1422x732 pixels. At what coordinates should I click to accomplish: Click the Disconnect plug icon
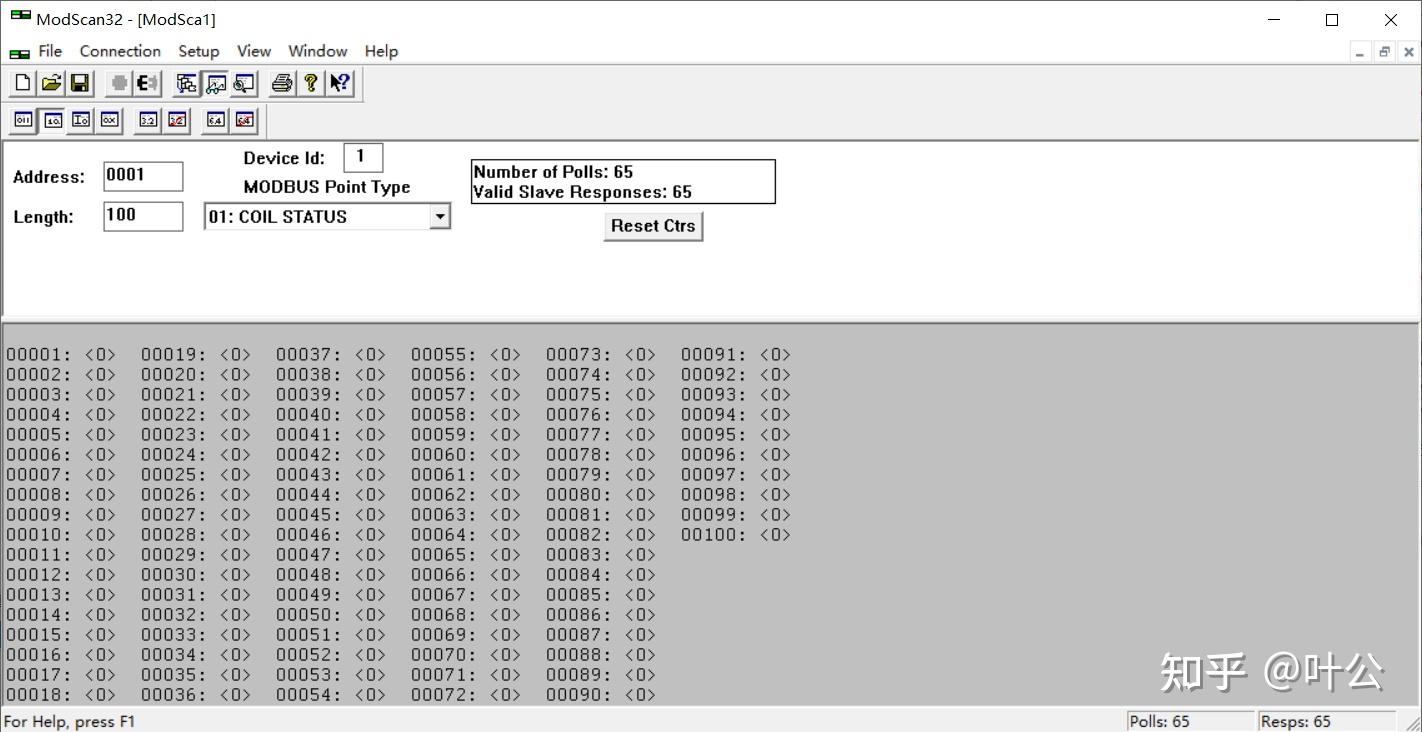click(x=147, y=84)
